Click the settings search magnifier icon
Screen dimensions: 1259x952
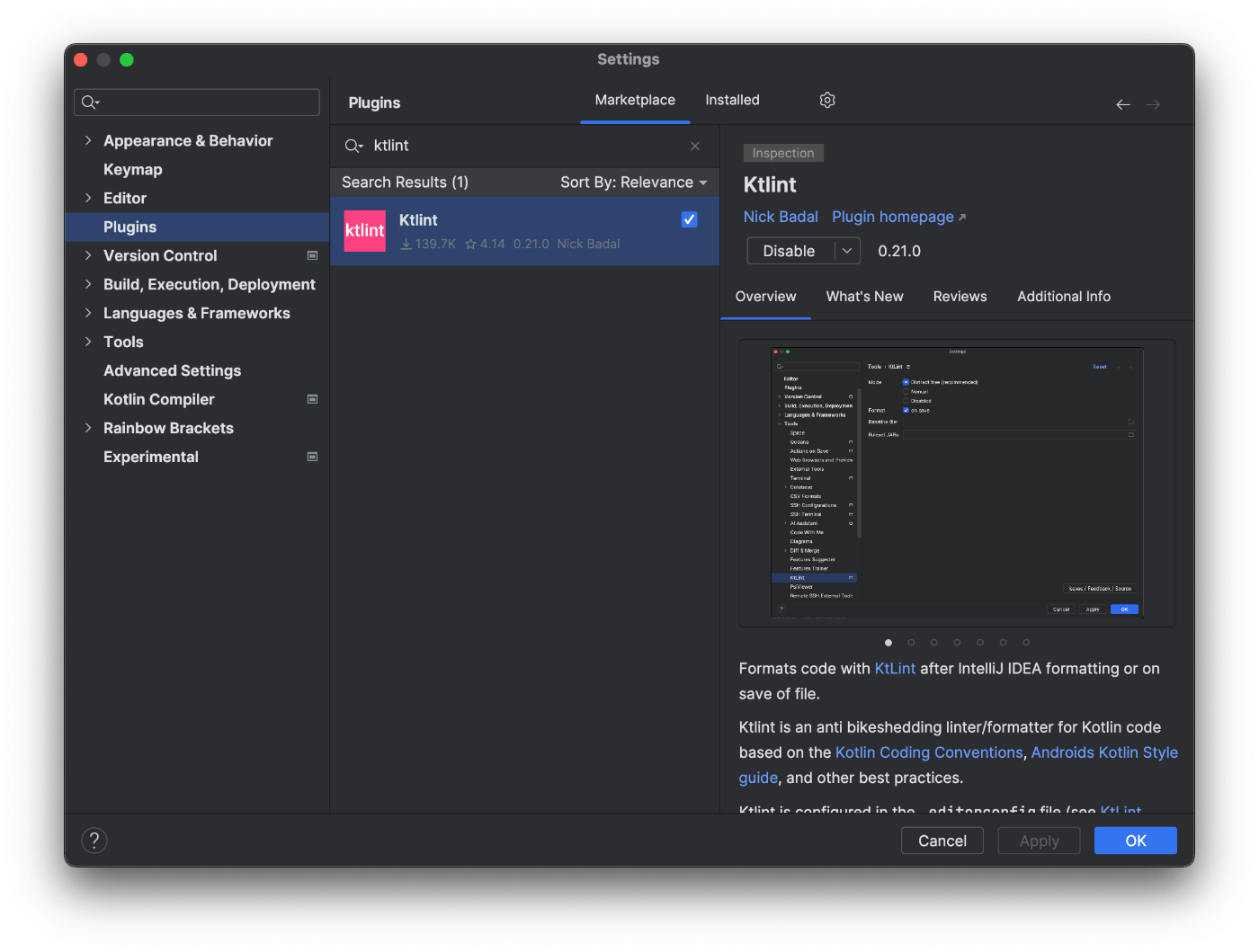(90, 102)
